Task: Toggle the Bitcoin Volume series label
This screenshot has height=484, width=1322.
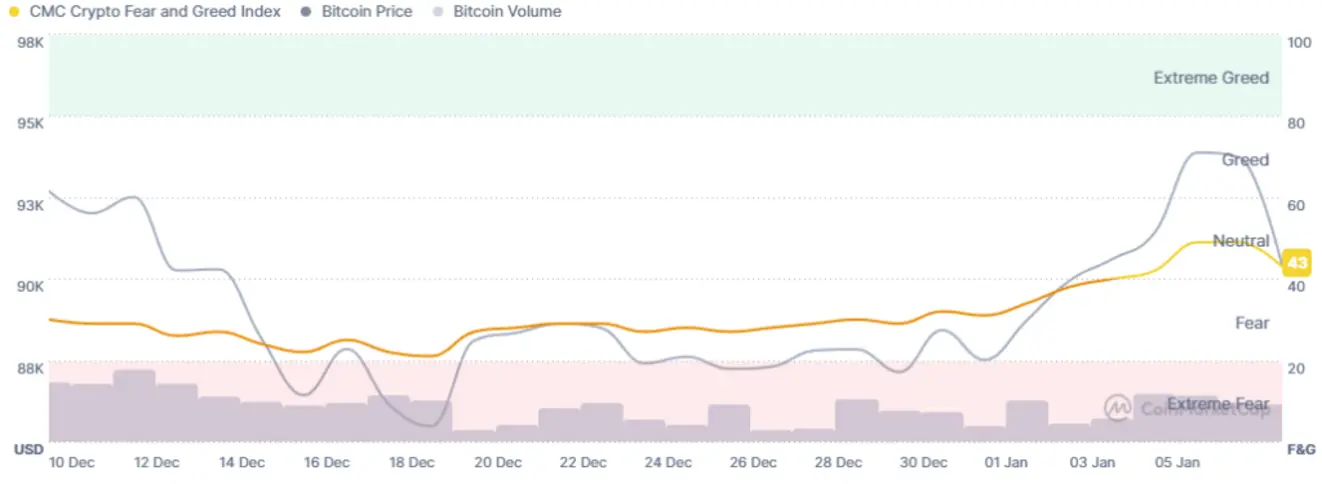Action: pos(507,12)
